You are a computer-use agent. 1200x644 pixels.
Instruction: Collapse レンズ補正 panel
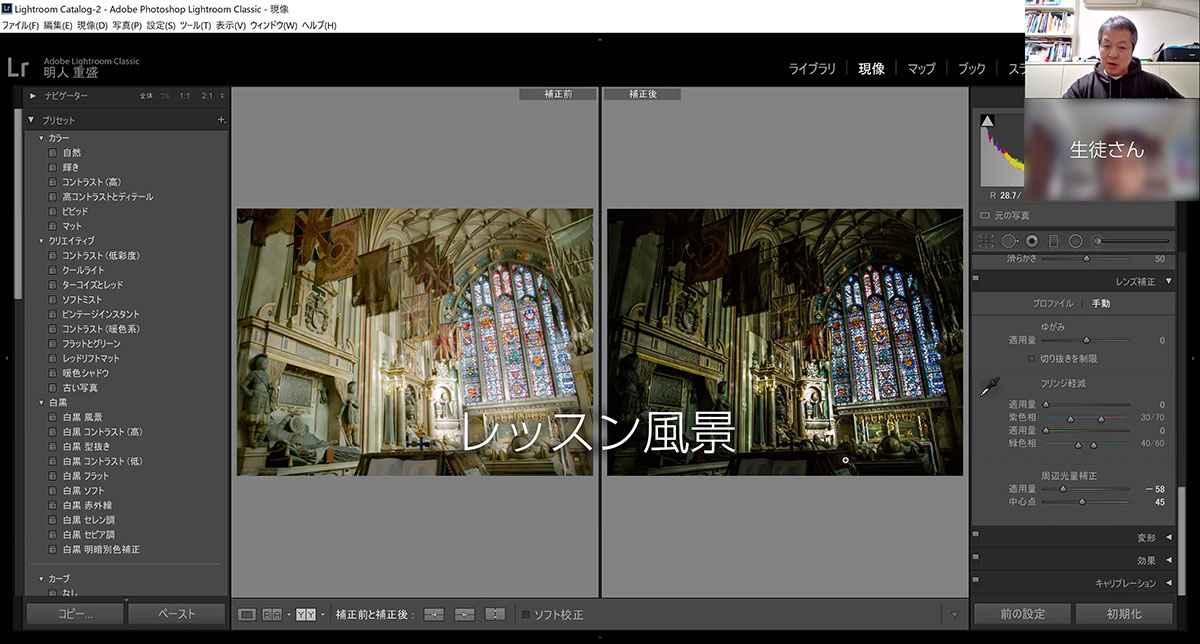click(x=1169, y=281)
